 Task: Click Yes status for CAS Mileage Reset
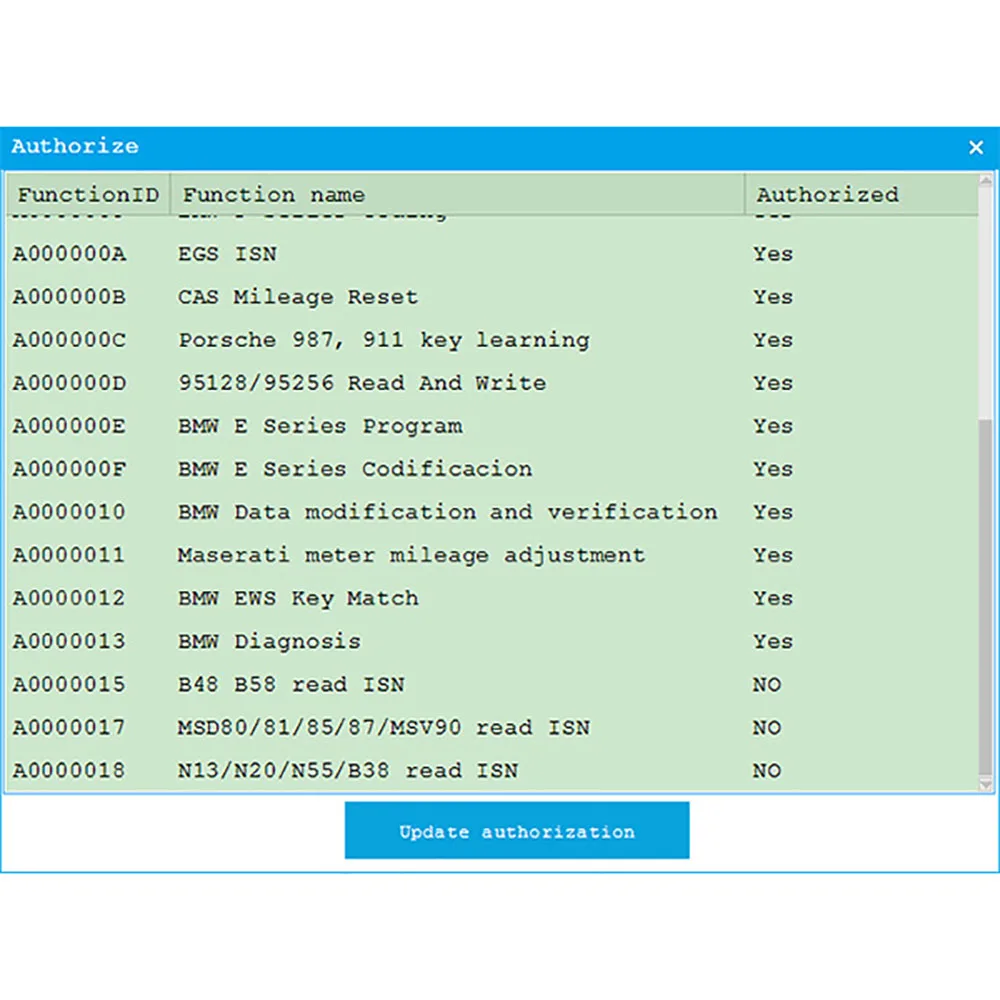(x=773, y=297)
